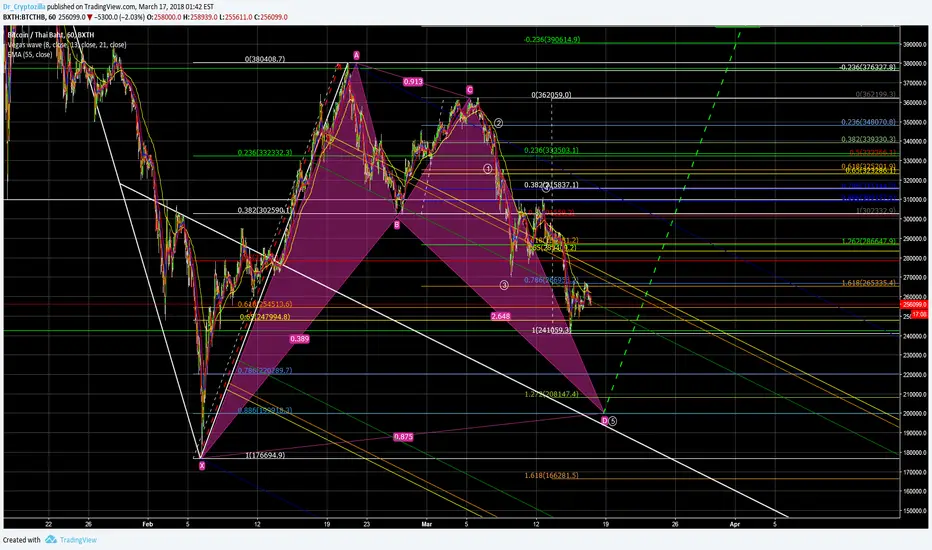
Task: Click Fibonacci label 1(176694.9)
Action: pos(265,455)
